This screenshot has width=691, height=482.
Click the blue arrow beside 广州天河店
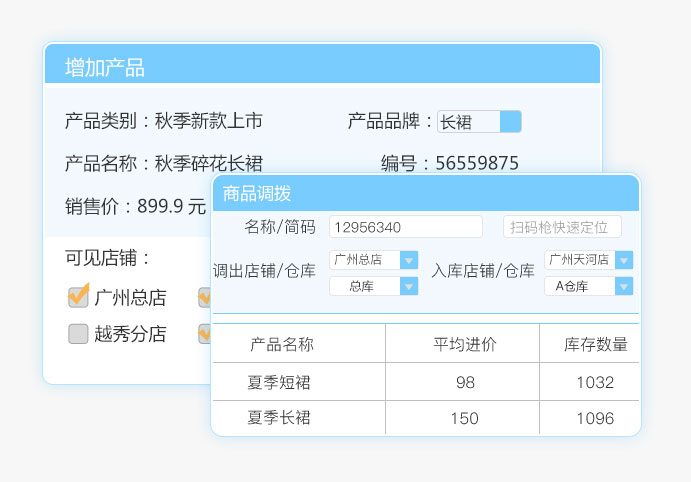pyautogui.click(x=624, y=260)
